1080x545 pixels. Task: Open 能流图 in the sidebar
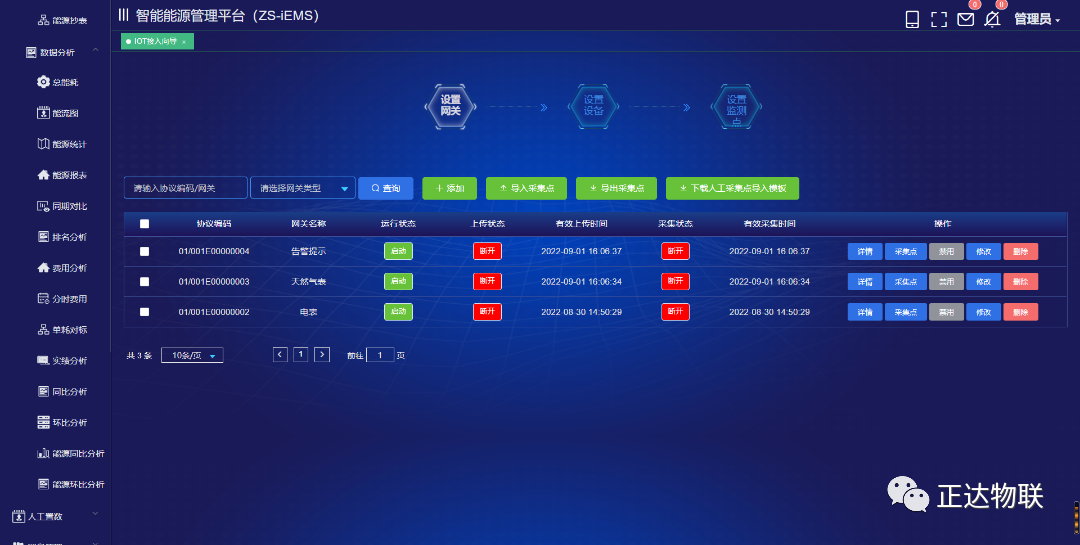pos(58,113)
